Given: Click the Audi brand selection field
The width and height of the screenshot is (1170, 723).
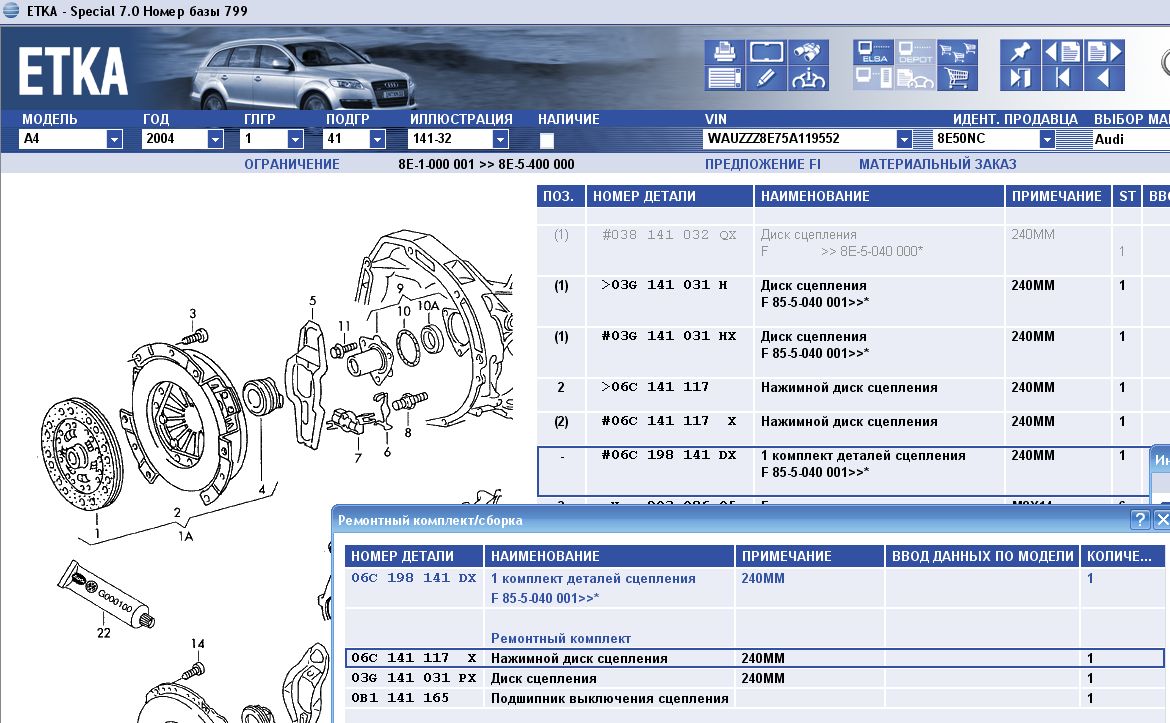Looking at the screenshot, I should (x=1130, y=139).
